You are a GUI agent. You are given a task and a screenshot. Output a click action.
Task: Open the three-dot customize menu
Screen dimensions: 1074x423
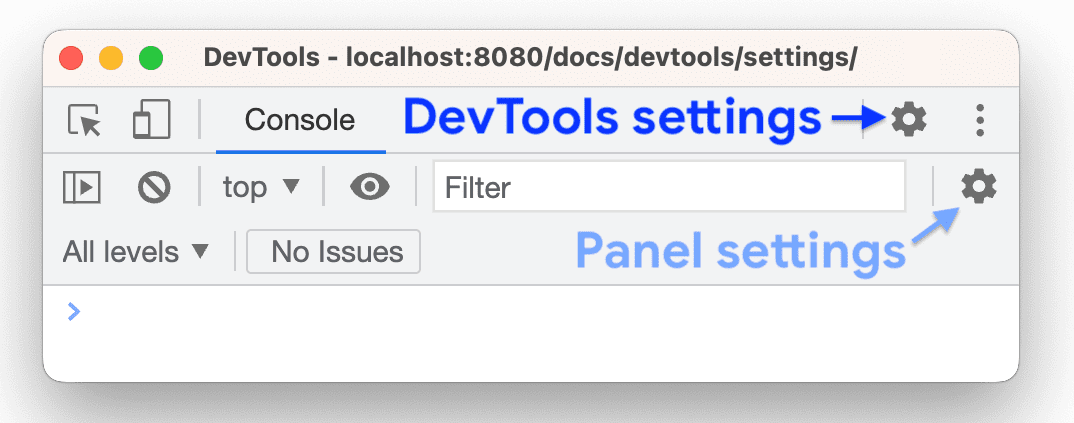point(980,121)
